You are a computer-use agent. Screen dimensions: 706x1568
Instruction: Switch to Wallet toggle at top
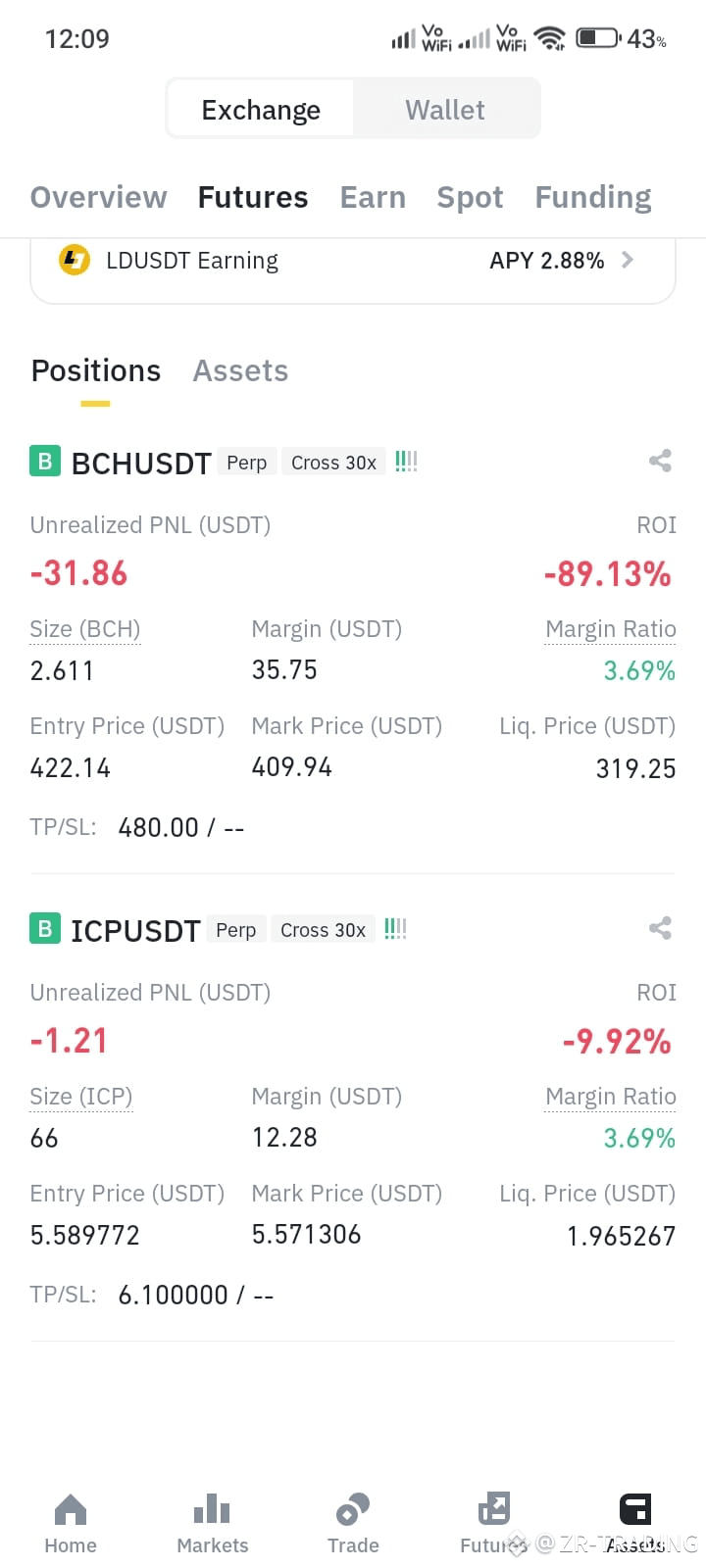point(445,110)
